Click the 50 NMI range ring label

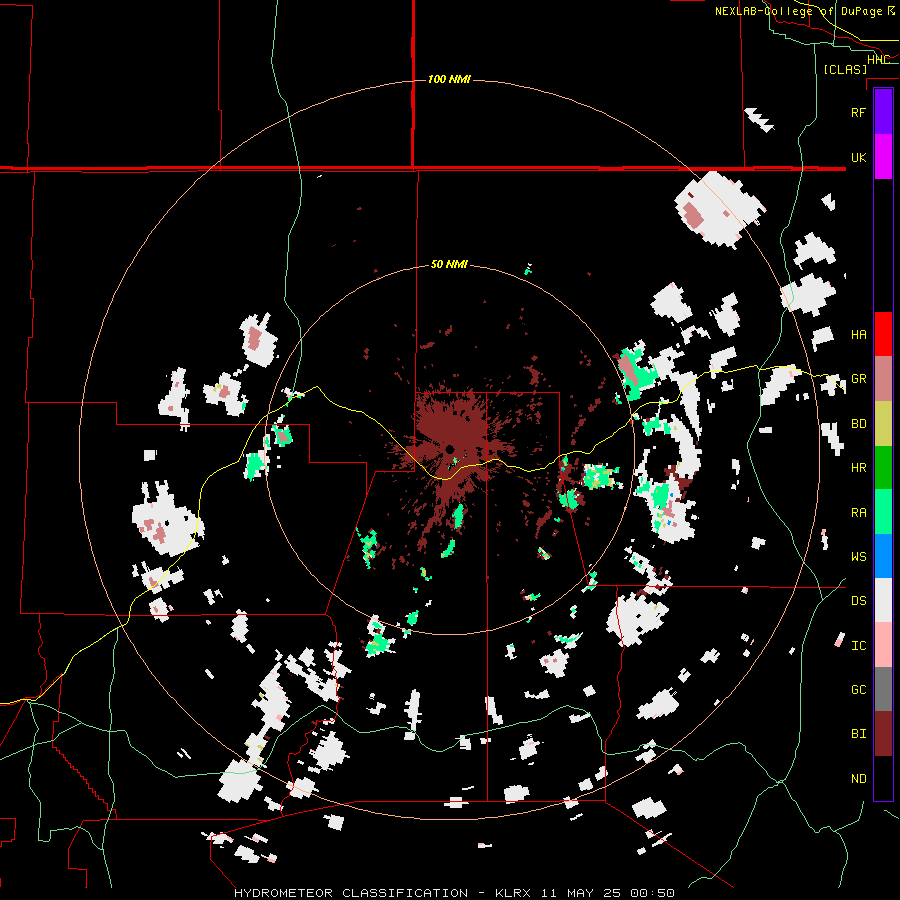pos(449,265)
